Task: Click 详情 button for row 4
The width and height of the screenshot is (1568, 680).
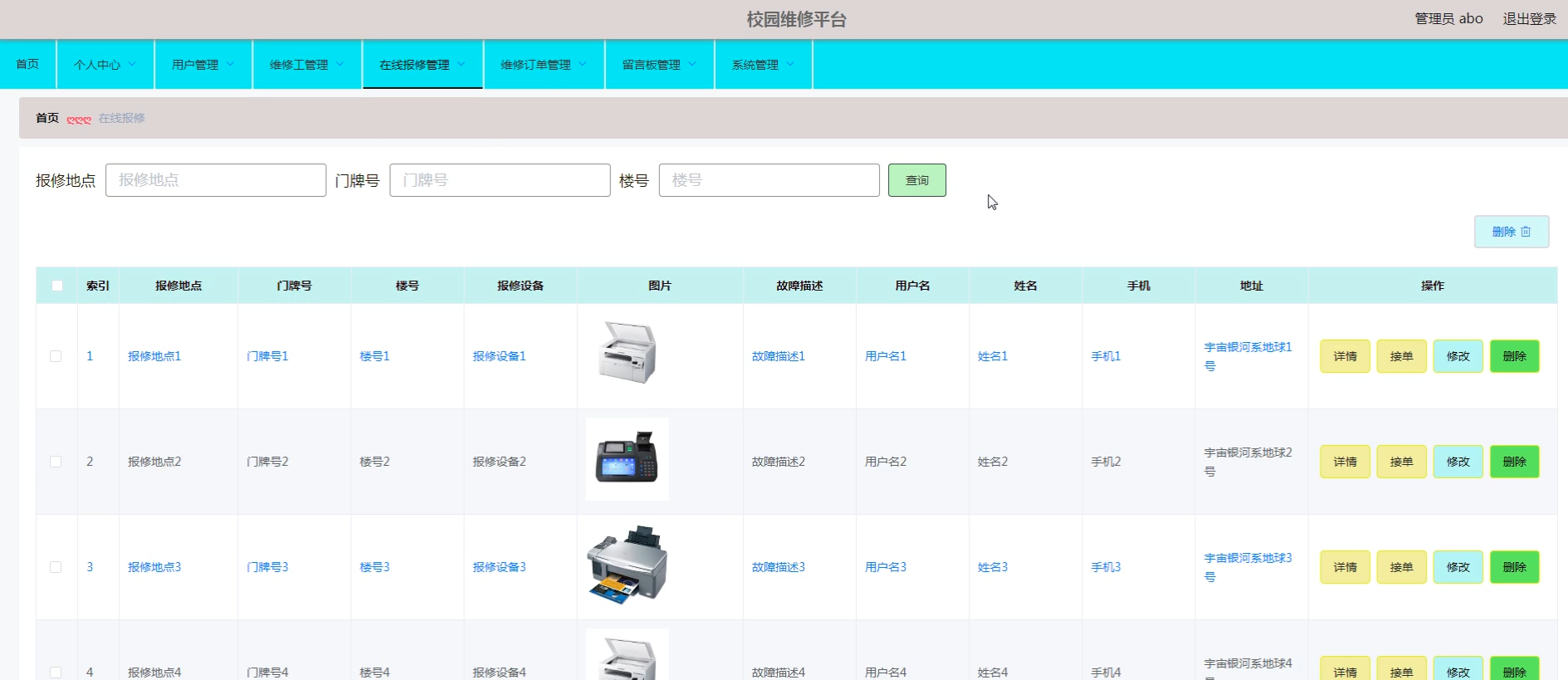Action: 1345,669
